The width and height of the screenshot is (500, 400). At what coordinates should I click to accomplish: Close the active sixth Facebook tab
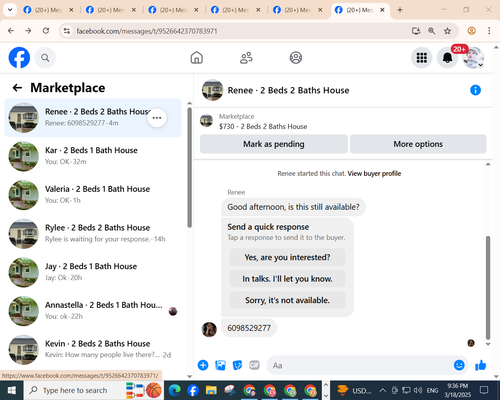[382, 10]
